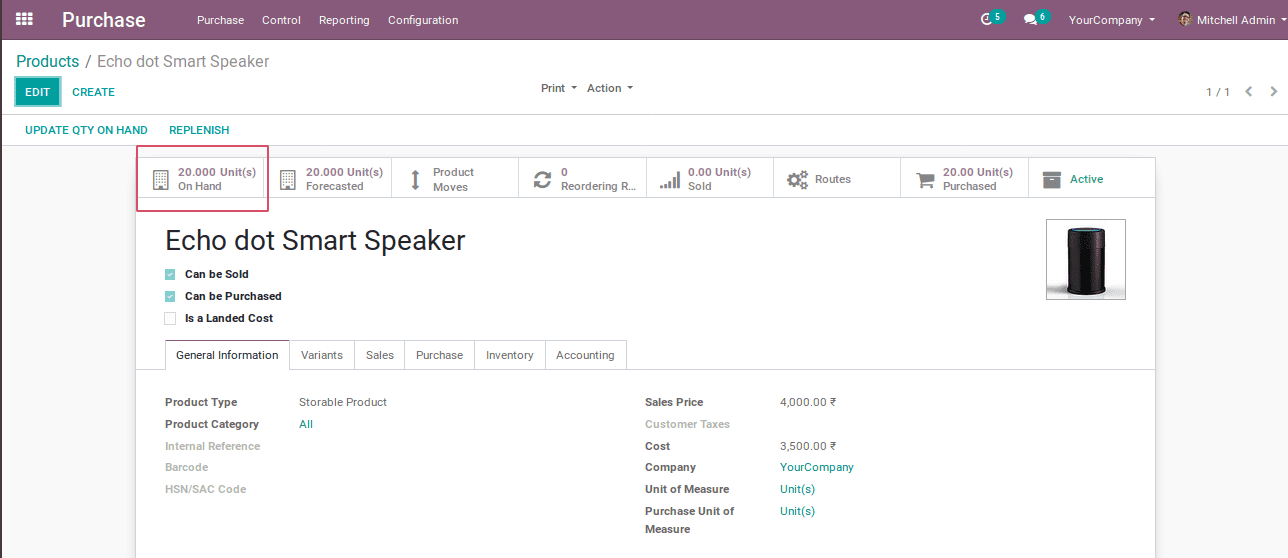Open activities clock icon with badge 5
The image size is (1288, 558).
coord(987,19)
